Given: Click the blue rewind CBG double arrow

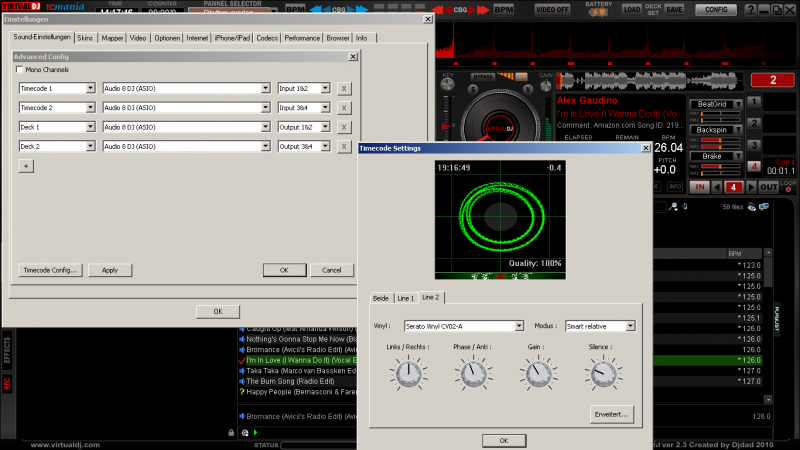Looking at the screenshot, I should (x=316, y=10).
